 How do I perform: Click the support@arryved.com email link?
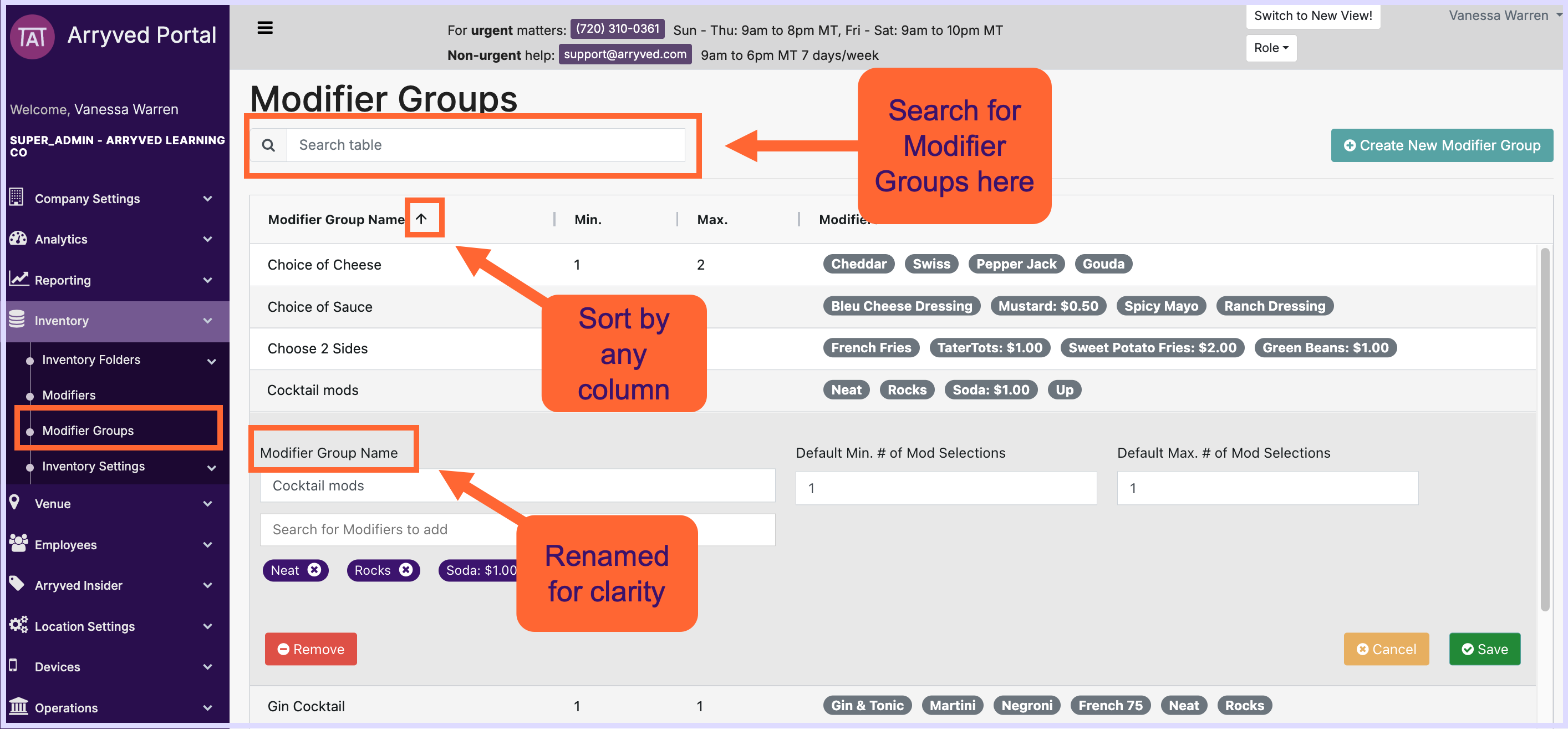click(624, 54)
